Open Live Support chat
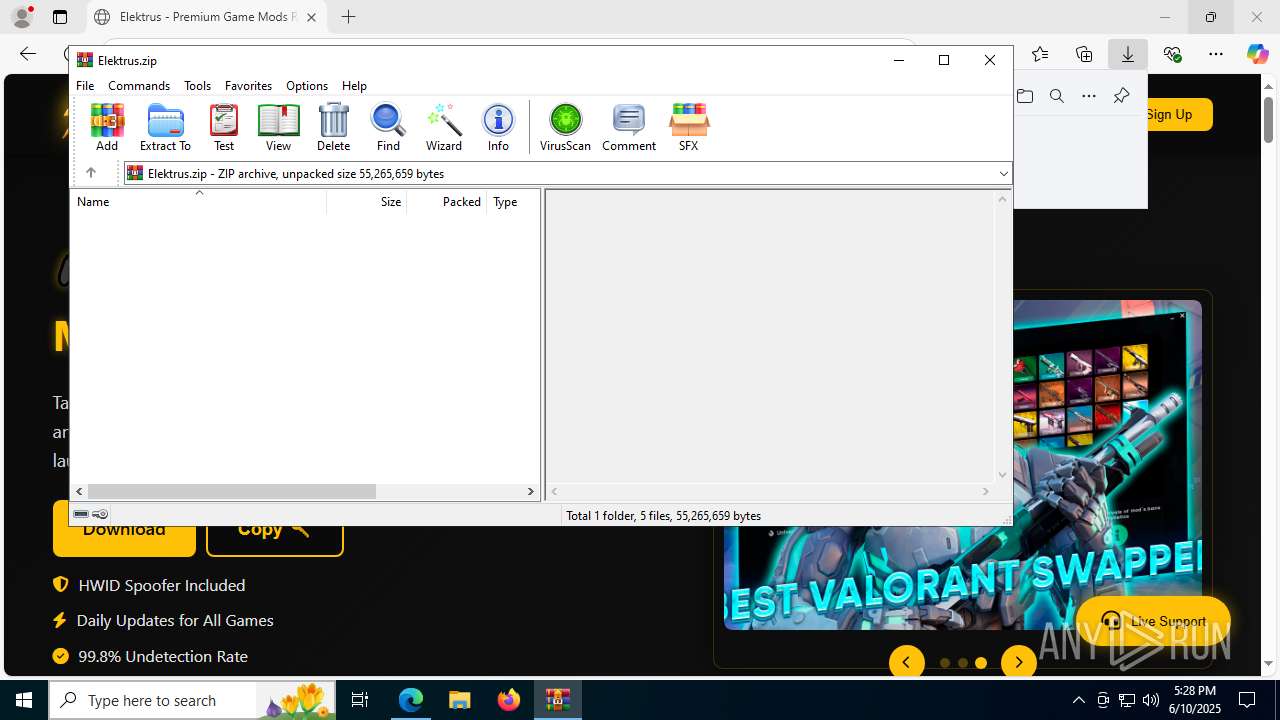Screen dimensions: 1280x720 click(x=1153, y=621)
